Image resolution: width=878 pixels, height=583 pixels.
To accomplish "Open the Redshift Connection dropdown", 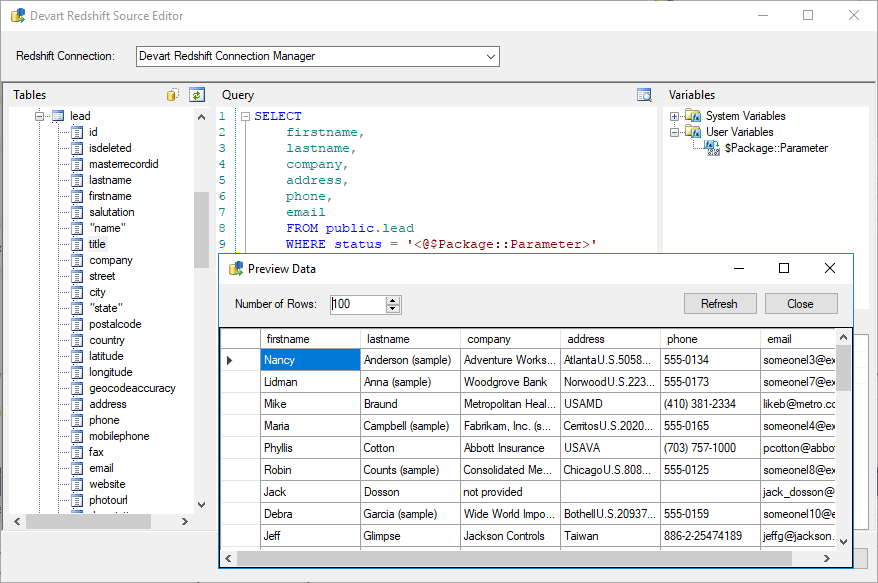I will click(x=489, y=56).
